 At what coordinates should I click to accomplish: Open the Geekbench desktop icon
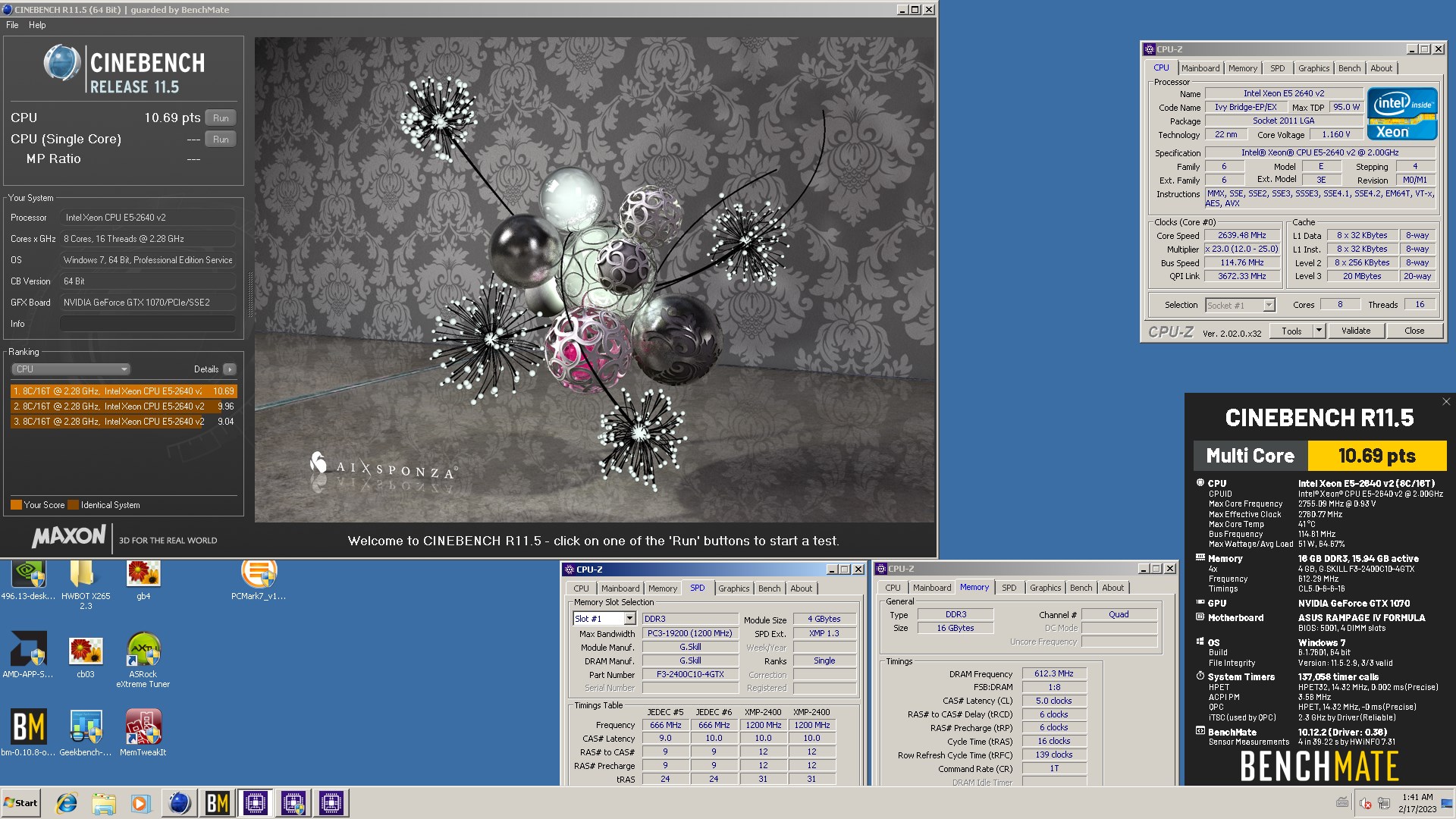pyautogui.click(x=85, y=732)
